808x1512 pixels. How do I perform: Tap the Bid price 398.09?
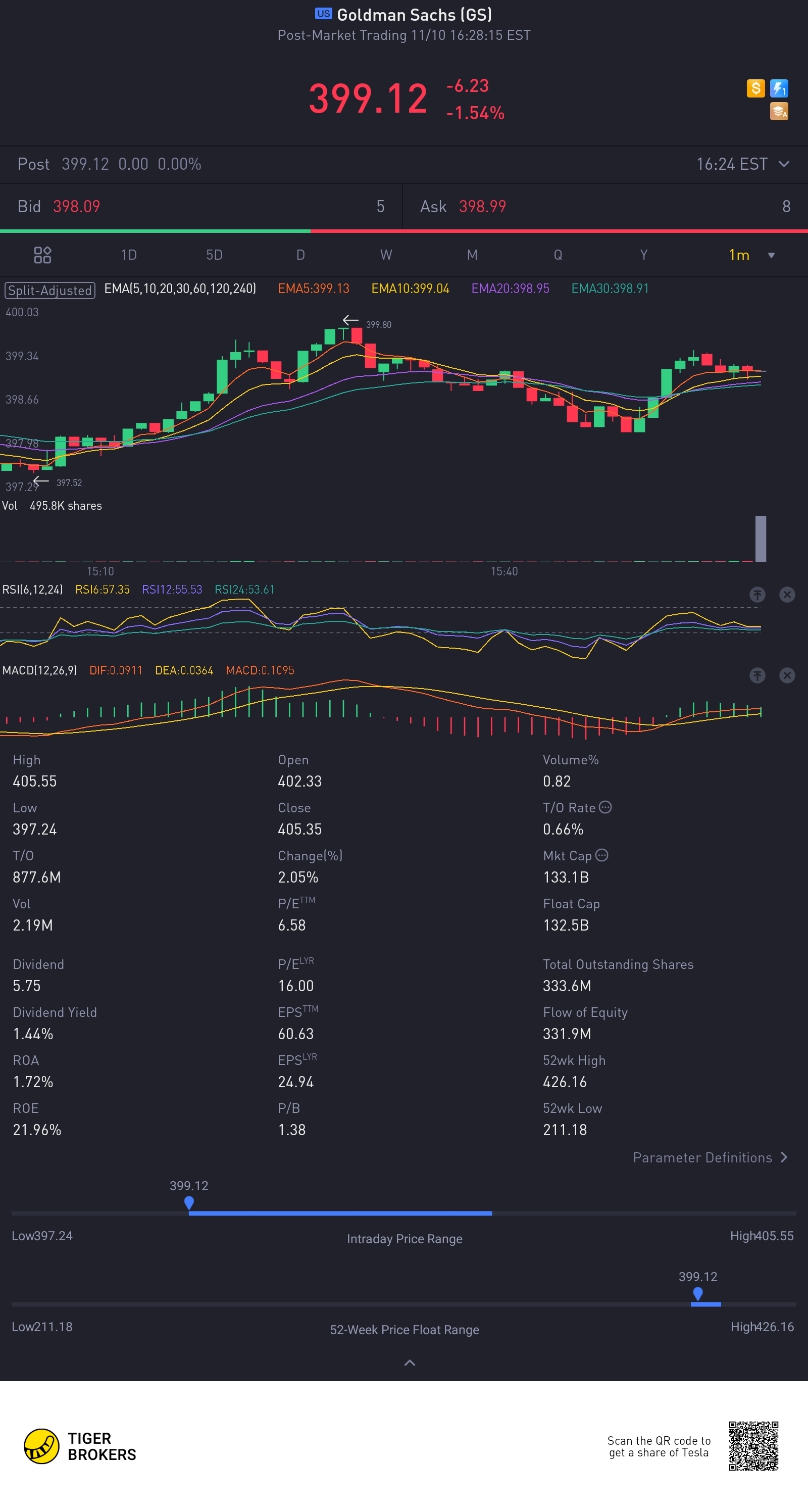click(x=76, y=207)
